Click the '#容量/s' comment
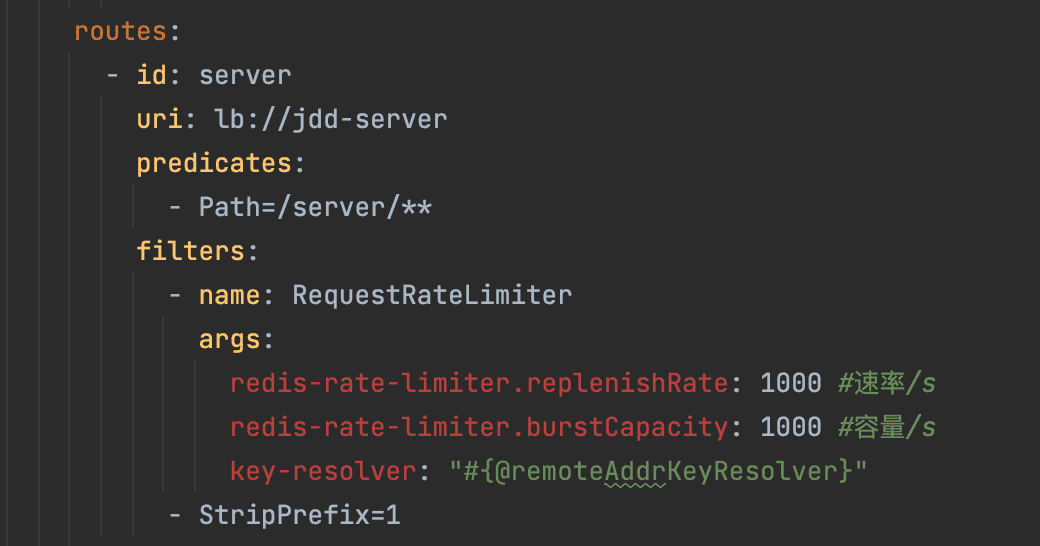The height and width of the screenshot is (546, 1040). click(887, 427)
